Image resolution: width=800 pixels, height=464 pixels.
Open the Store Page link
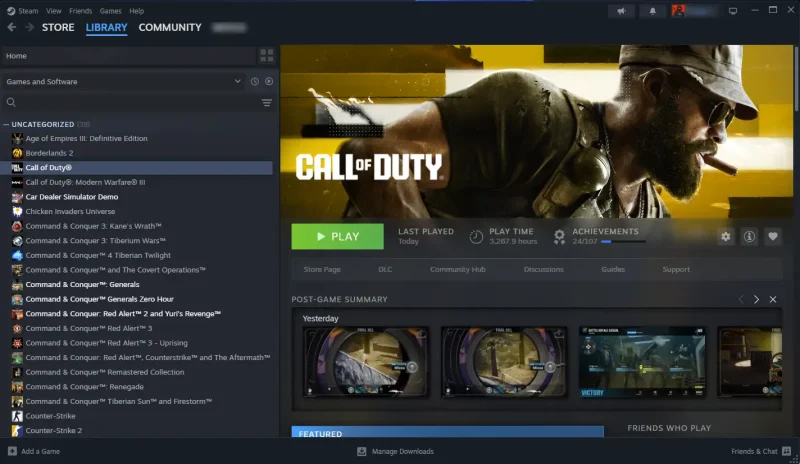[322, 270]
